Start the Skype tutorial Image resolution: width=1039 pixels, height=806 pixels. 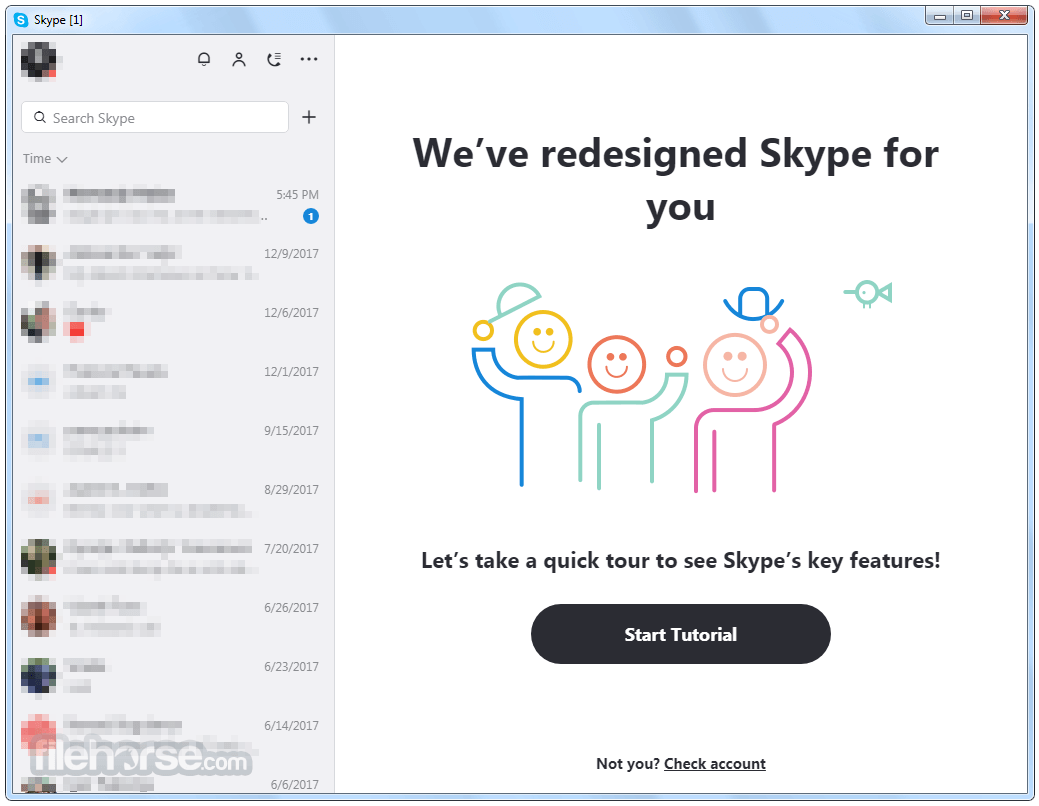(x=681, y=634)
